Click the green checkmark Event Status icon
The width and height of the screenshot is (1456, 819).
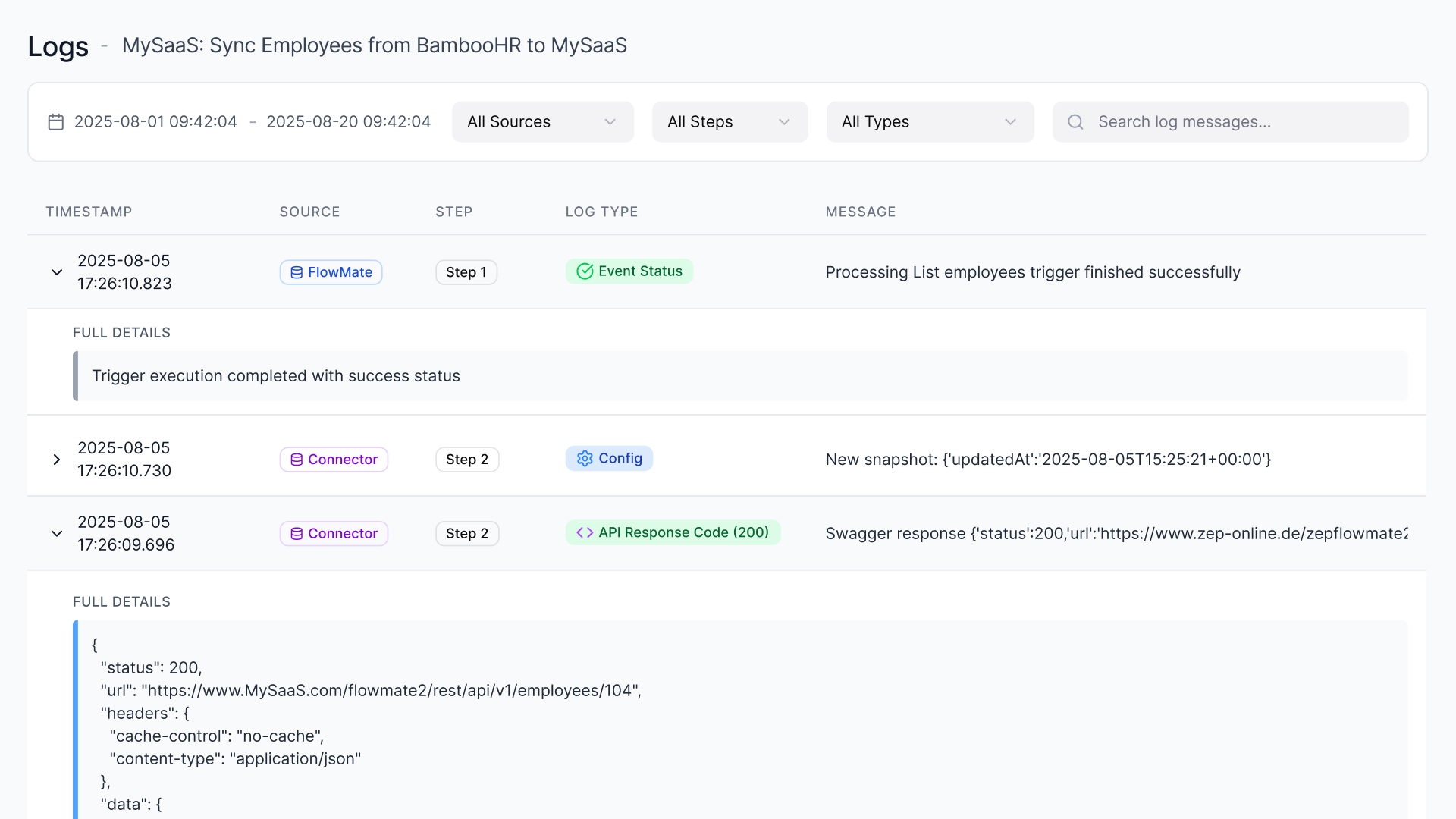[584, 271]
